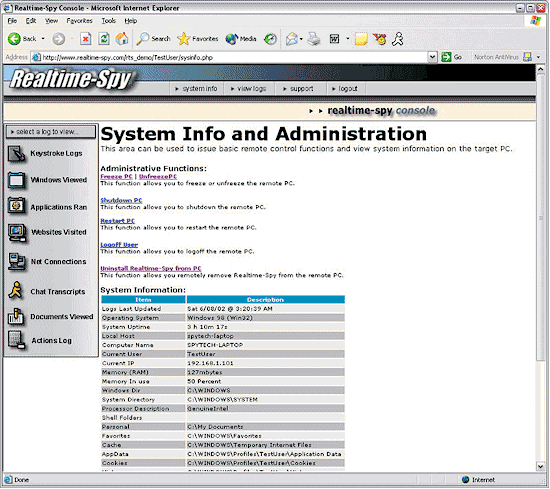Click the Home toolbar icon
550x489 pixels.
tap(122, 39)
